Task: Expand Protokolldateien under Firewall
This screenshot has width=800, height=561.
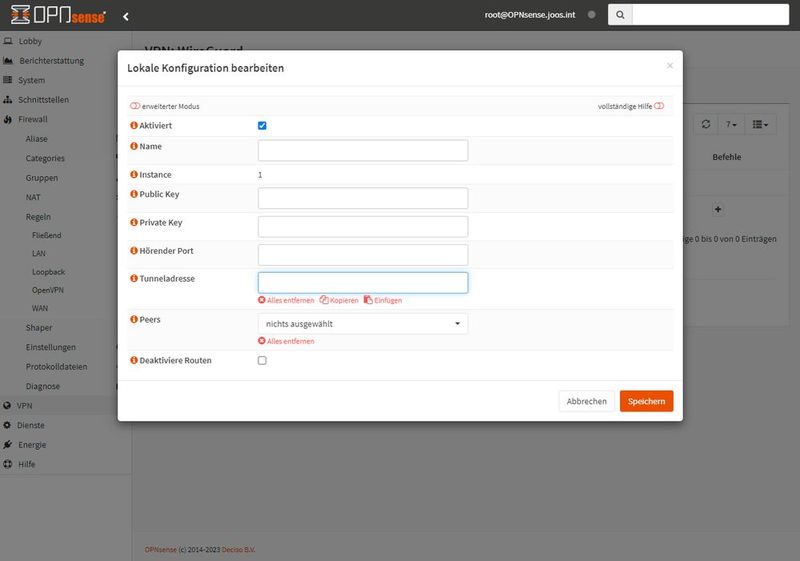Action: click(x=56, y=367)
